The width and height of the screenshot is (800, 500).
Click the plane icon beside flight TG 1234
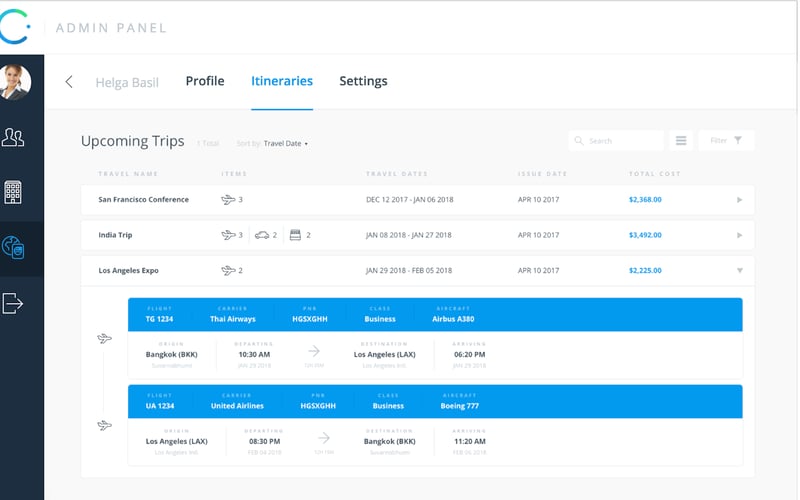pyautogui.click(x=104, y=338)
